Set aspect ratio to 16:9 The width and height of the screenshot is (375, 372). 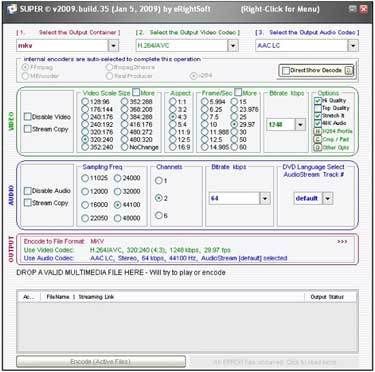coord(173,147)
